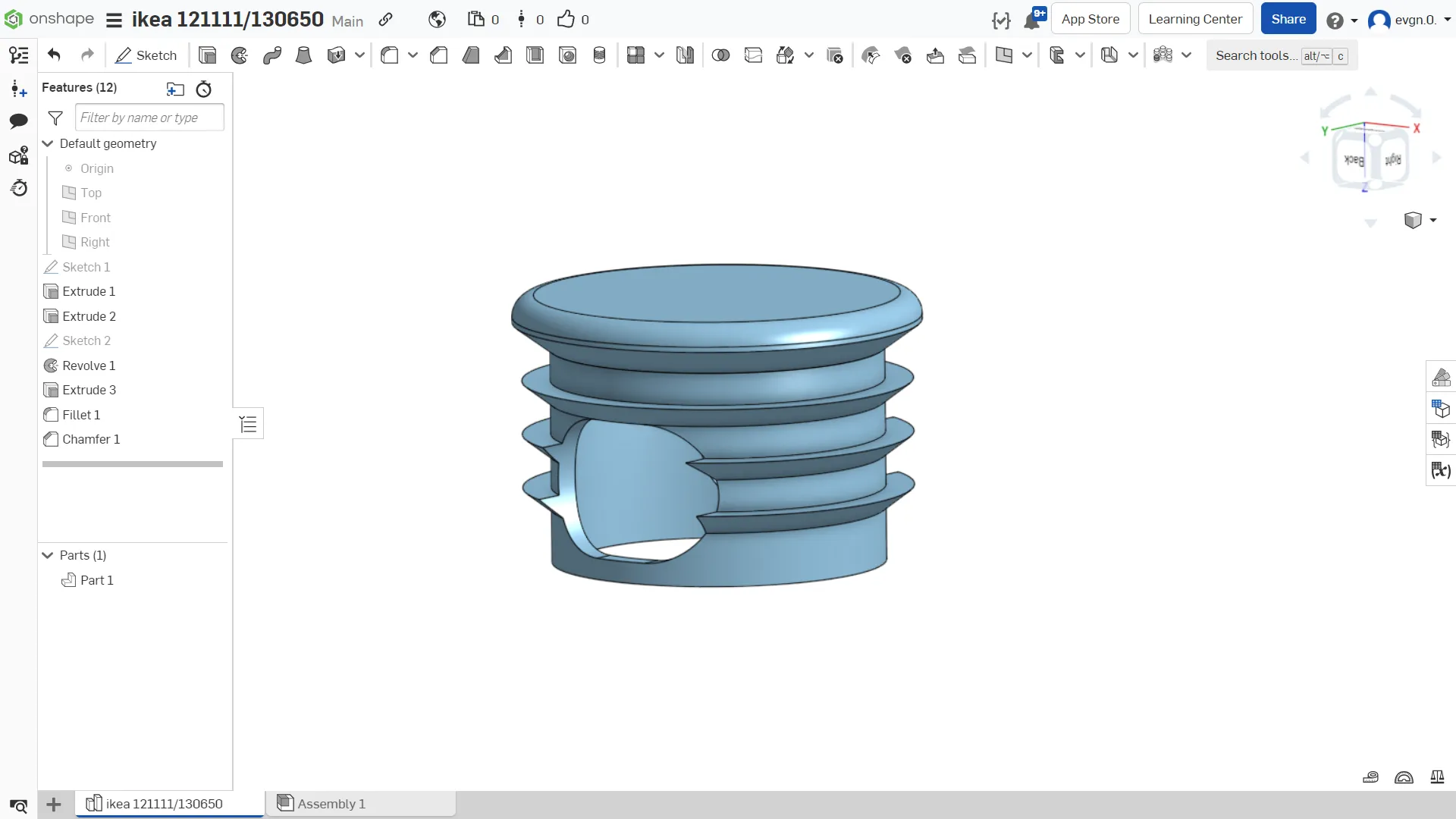The width and height of the screenshot is (1456, 819).
Task: Collapse the Parts list section
Action: [x=48, y=556]
